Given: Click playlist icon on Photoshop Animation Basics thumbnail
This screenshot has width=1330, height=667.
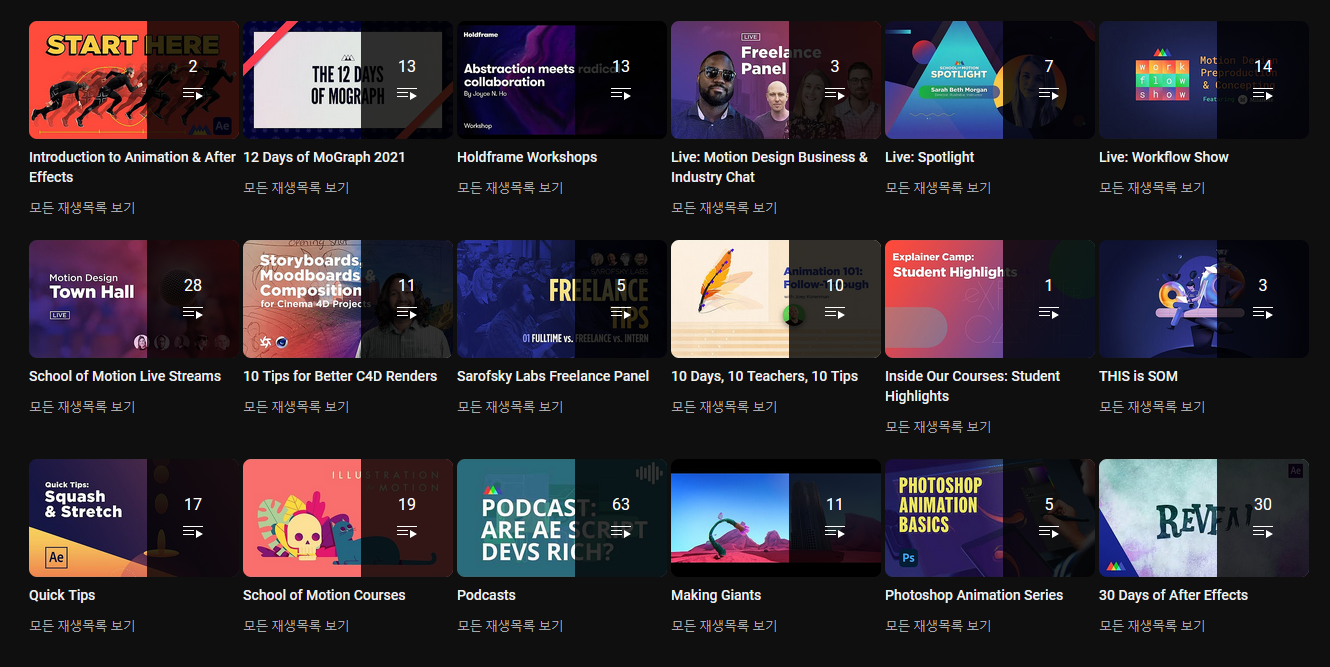Looking at the screenshot, I should [x=1049, y=532].
